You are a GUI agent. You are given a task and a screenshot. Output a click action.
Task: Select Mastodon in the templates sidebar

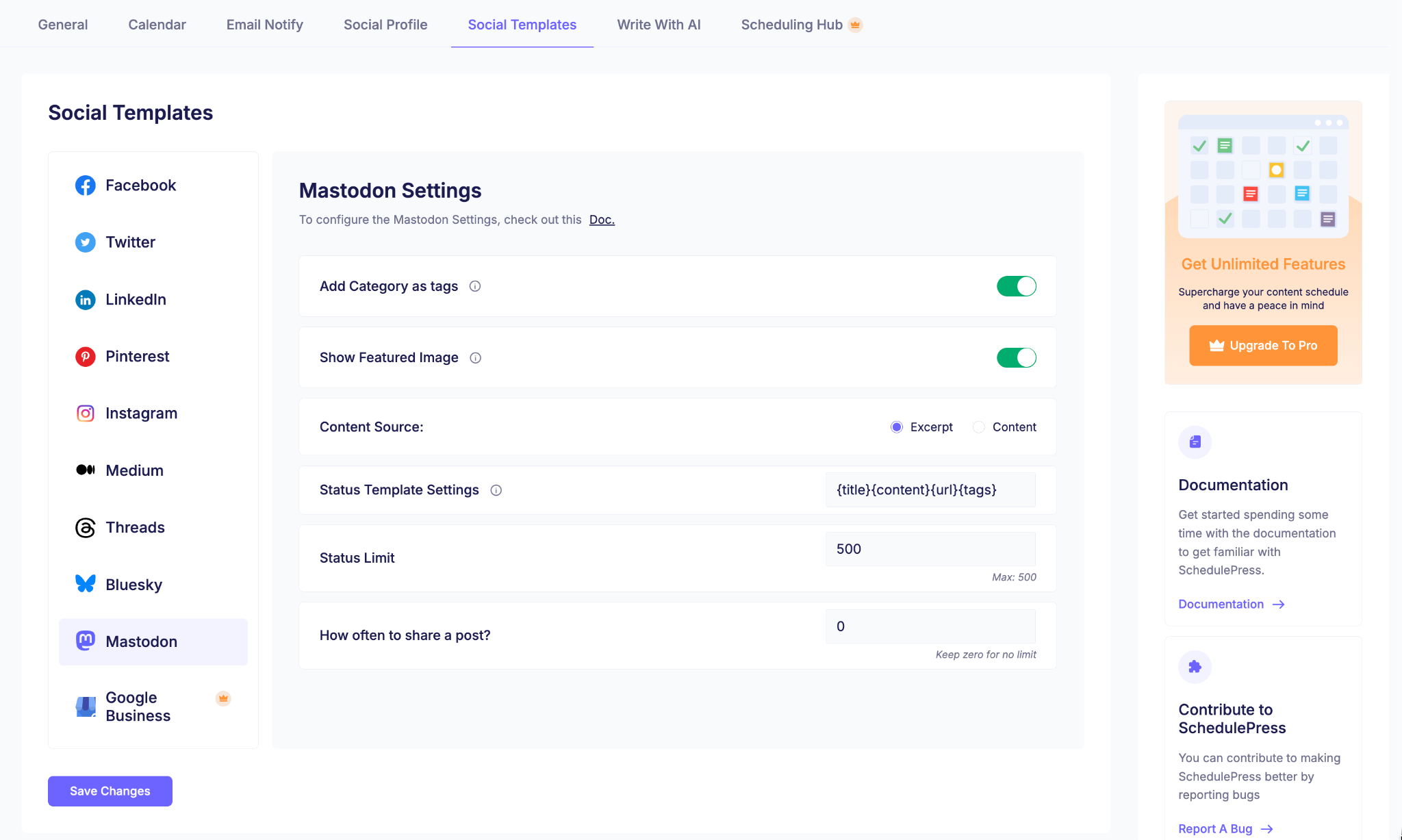153,641
